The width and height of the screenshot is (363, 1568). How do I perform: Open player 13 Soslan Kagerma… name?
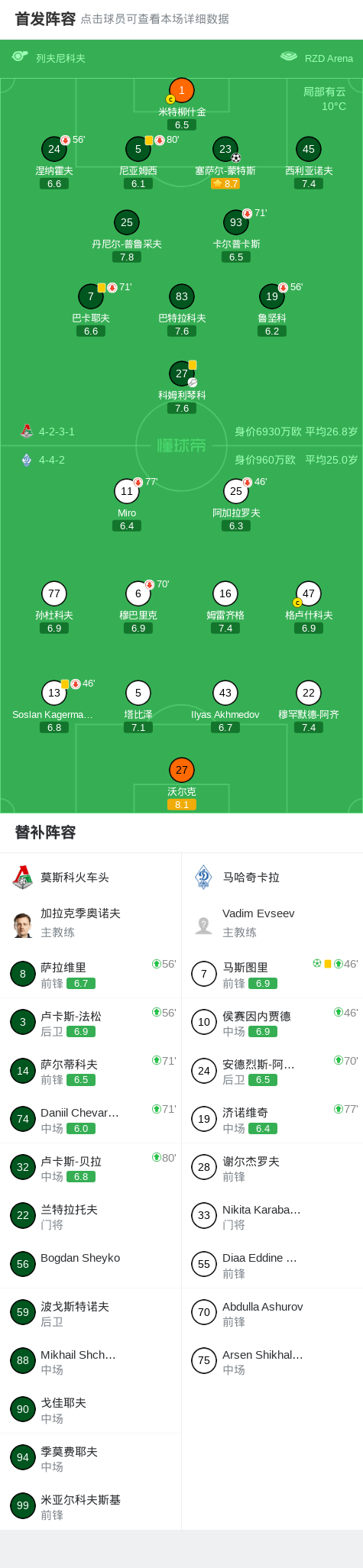point(53,715)
